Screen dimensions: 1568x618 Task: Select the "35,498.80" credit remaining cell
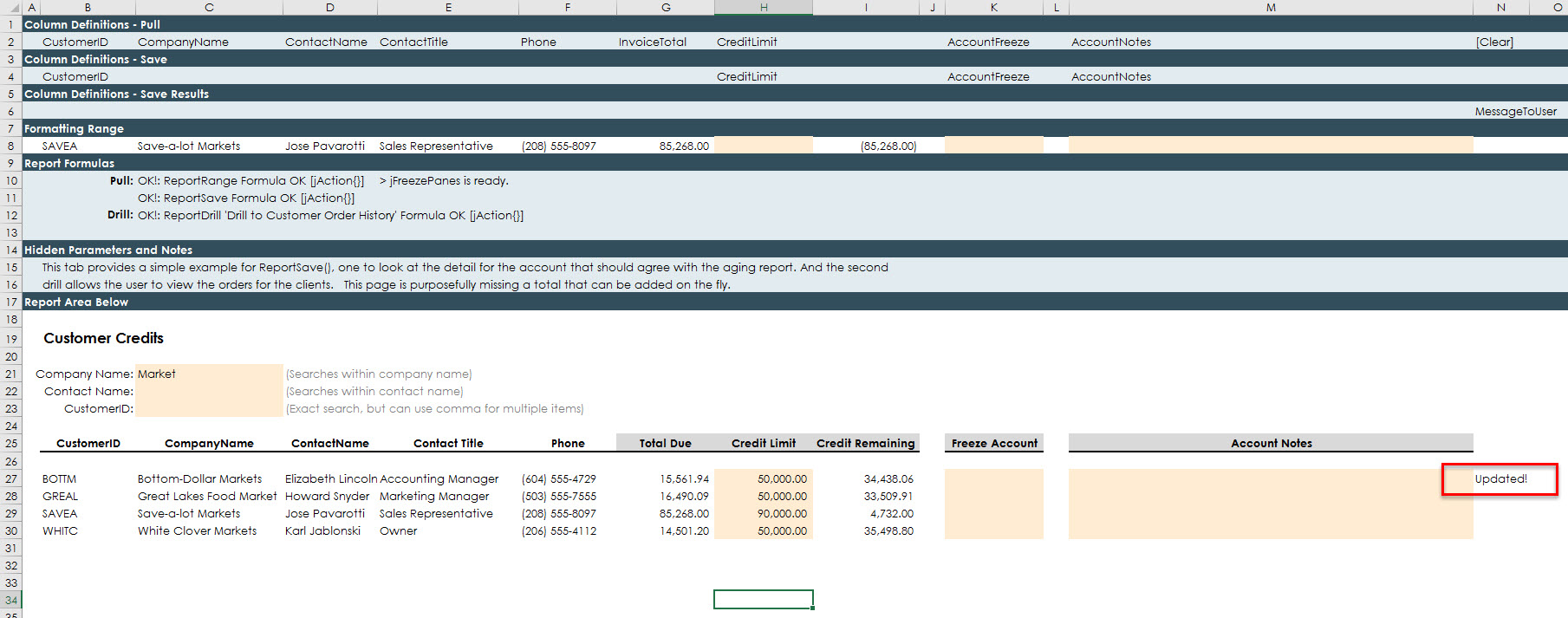click(x=888, y=530)
